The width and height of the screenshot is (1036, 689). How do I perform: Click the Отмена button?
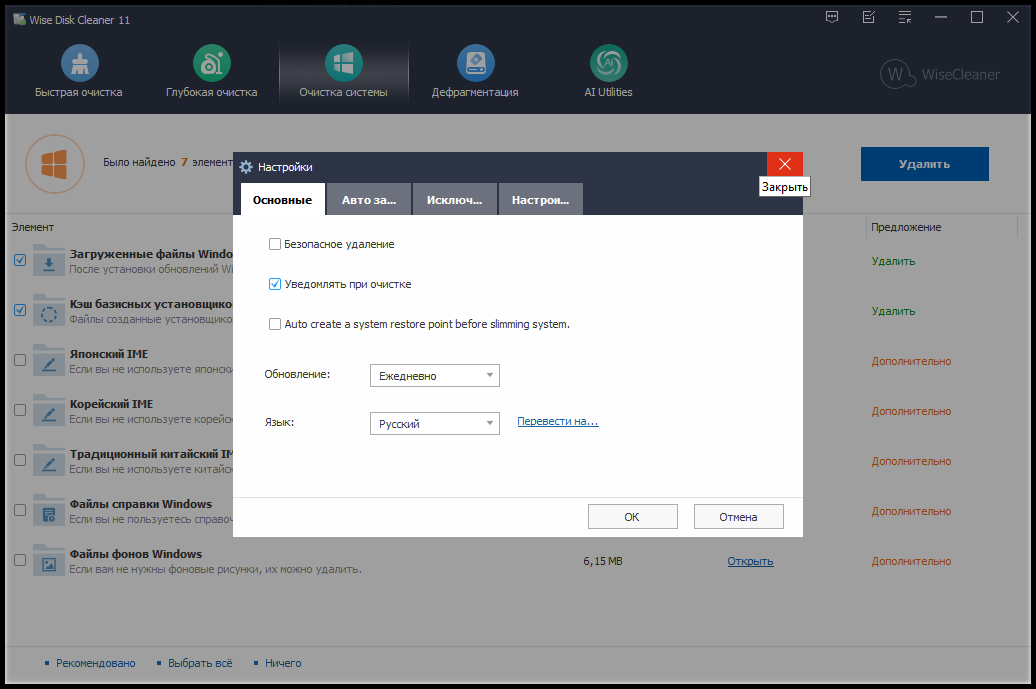(739, 517)
